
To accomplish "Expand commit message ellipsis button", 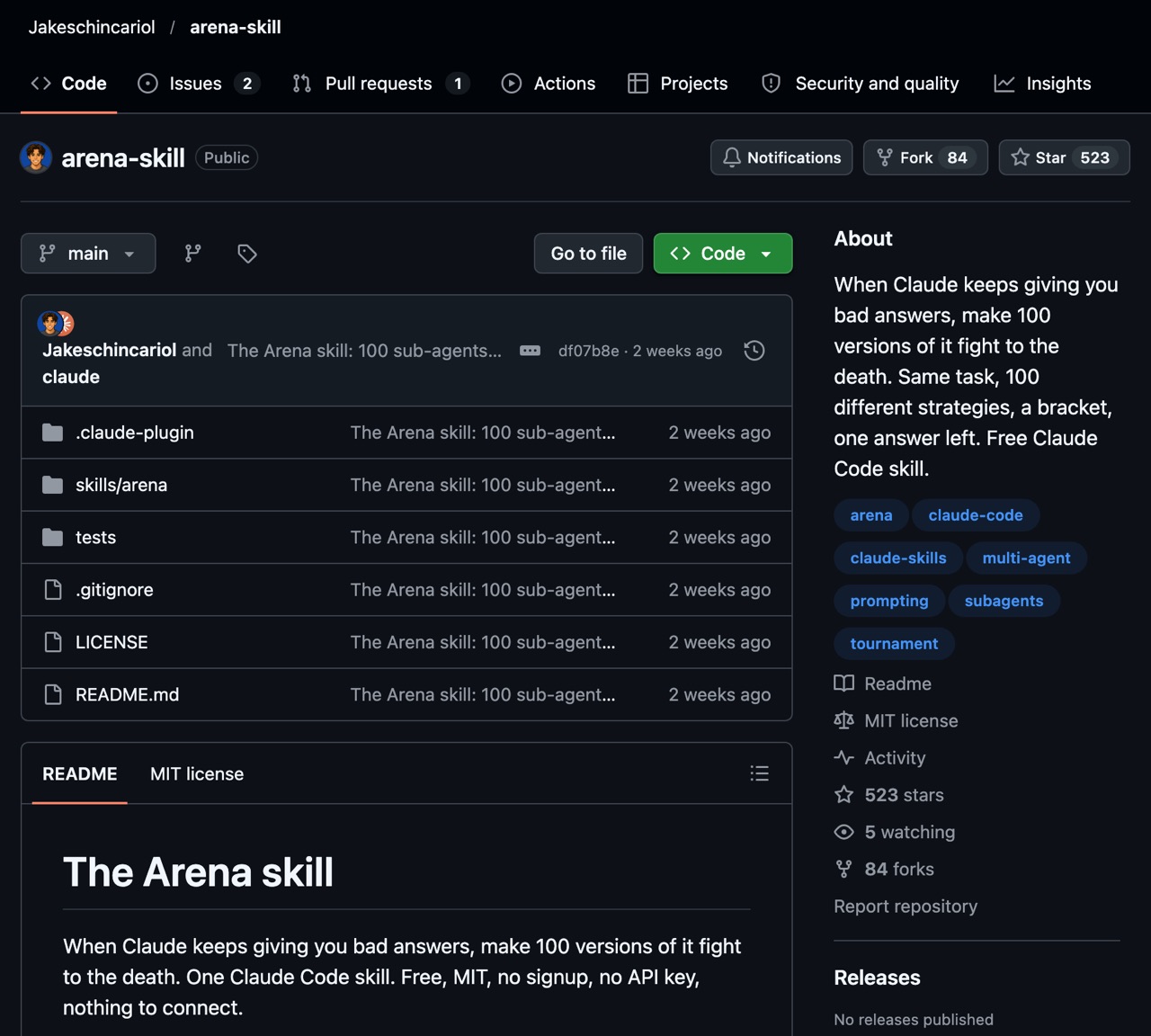I will pos(531,351).
